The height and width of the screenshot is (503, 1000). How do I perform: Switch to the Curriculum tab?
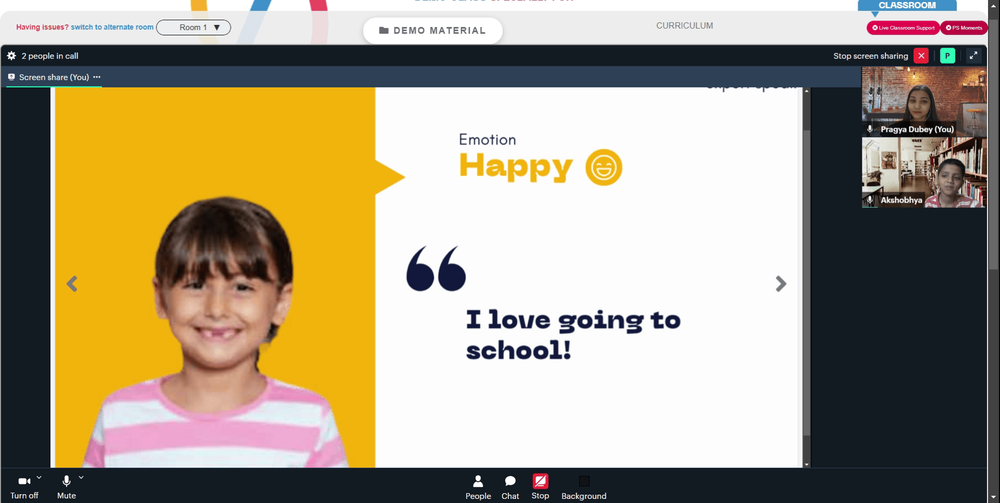tap(684, 26)
